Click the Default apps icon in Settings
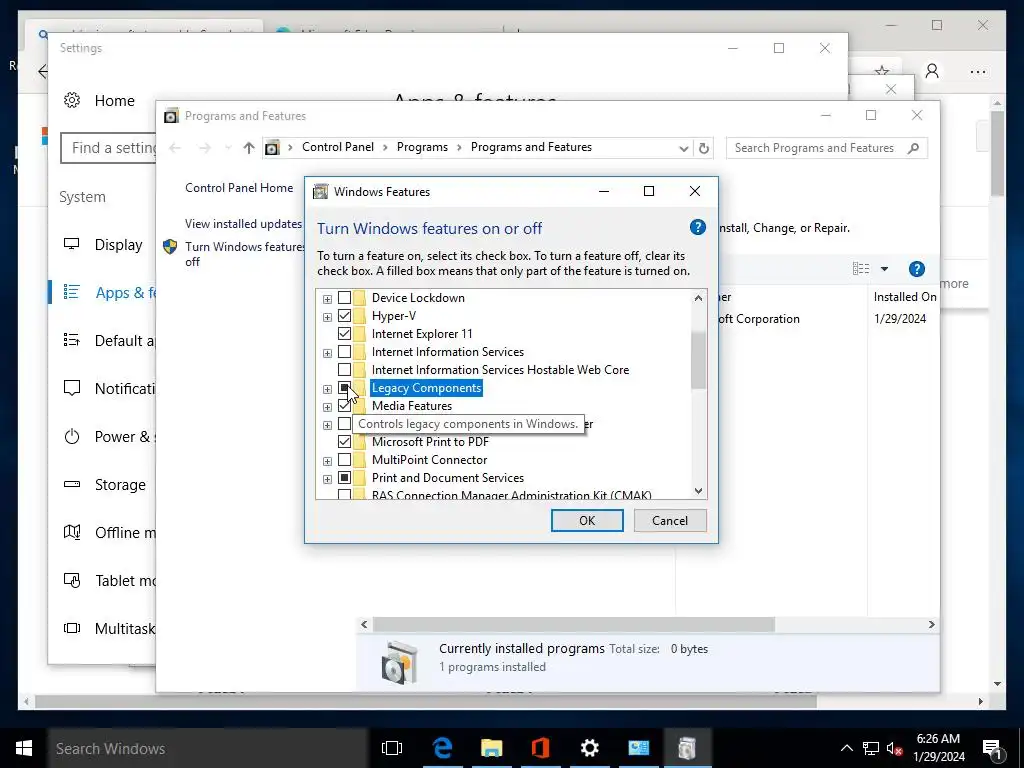 [72, 340]
